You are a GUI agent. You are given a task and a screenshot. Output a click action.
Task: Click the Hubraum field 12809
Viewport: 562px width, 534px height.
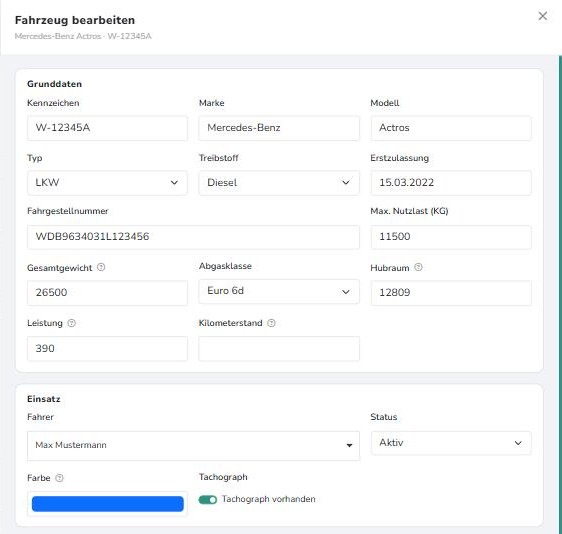(451, 293)
